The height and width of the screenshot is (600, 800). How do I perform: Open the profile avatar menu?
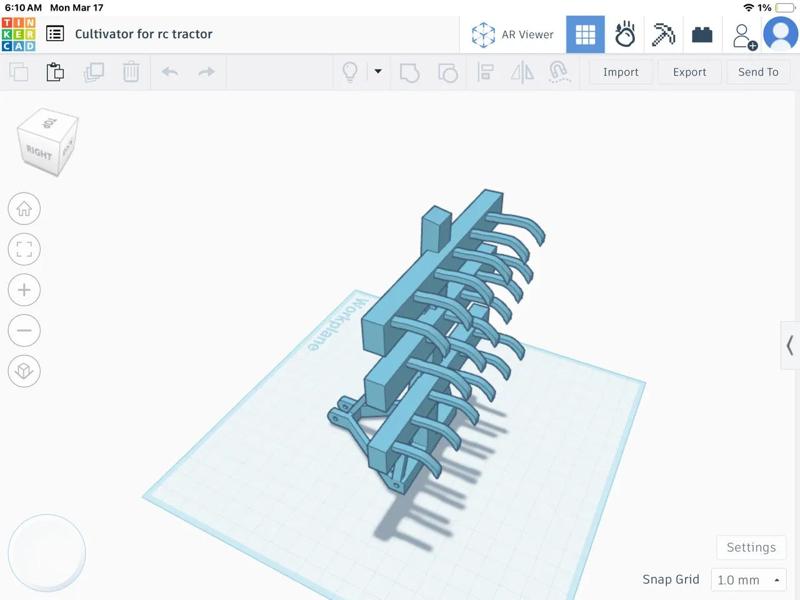[778, 33]
